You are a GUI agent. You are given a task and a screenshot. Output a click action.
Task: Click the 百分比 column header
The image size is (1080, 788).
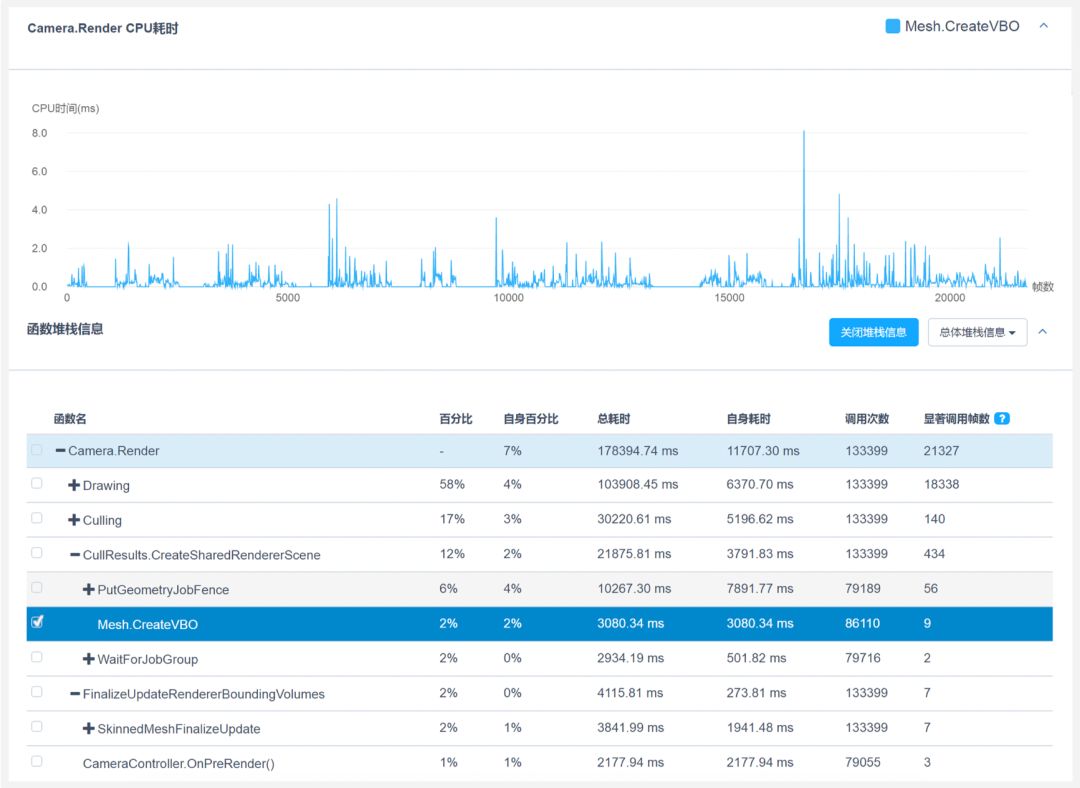point(456,419)
